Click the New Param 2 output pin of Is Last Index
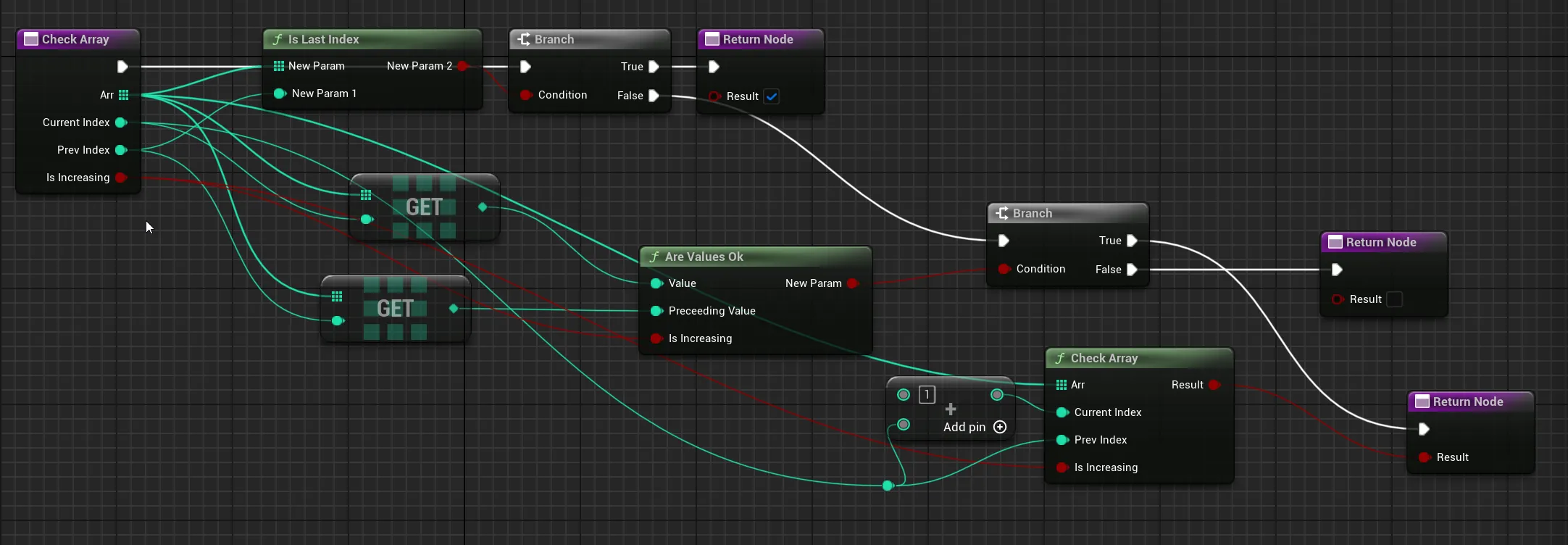 [463, 66]
